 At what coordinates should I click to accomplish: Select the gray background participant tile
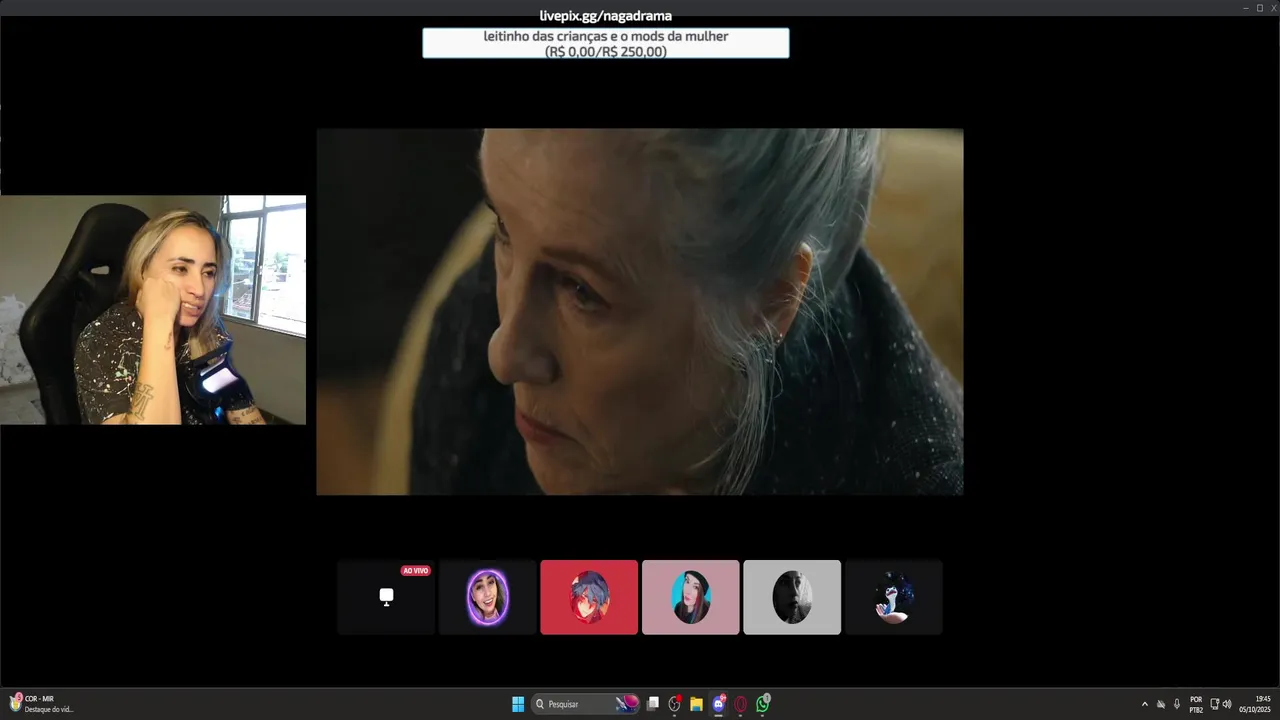click(792, 597)
